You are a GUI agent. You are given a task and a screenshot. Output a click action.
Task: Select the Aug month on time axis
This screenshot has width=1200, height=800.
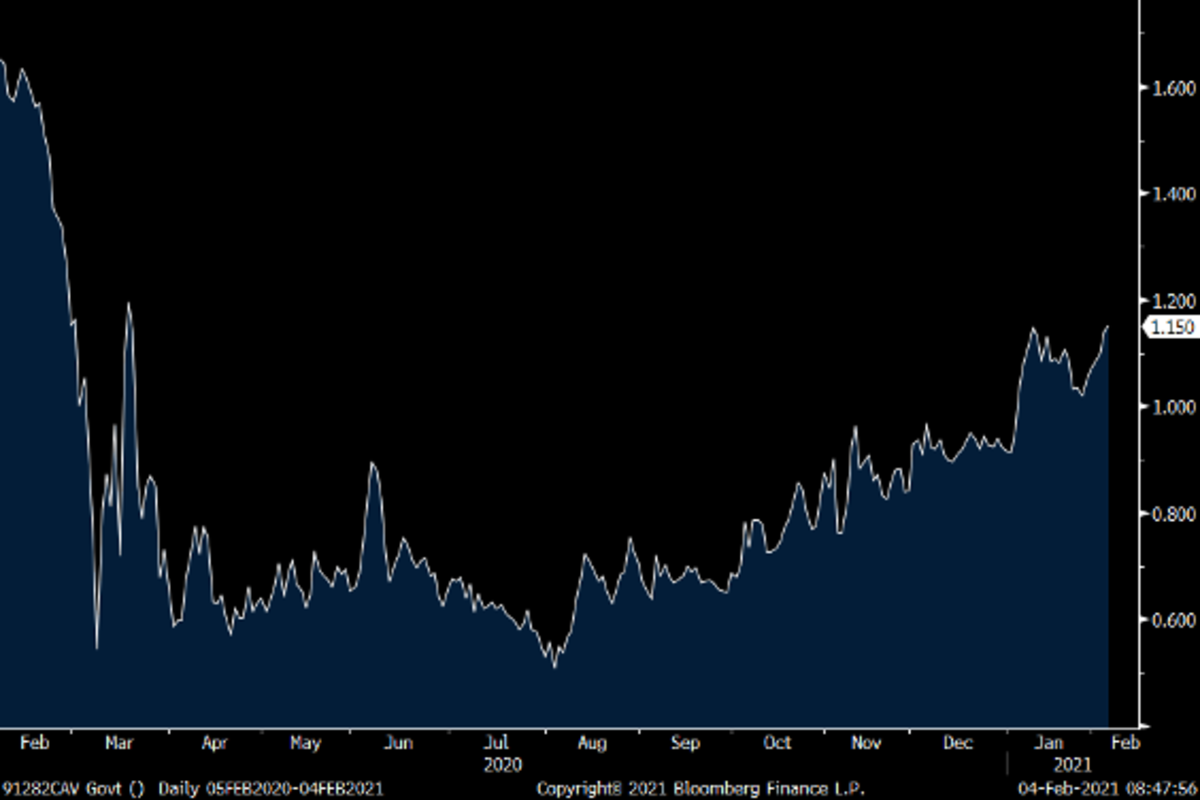[x=591, y=743]
